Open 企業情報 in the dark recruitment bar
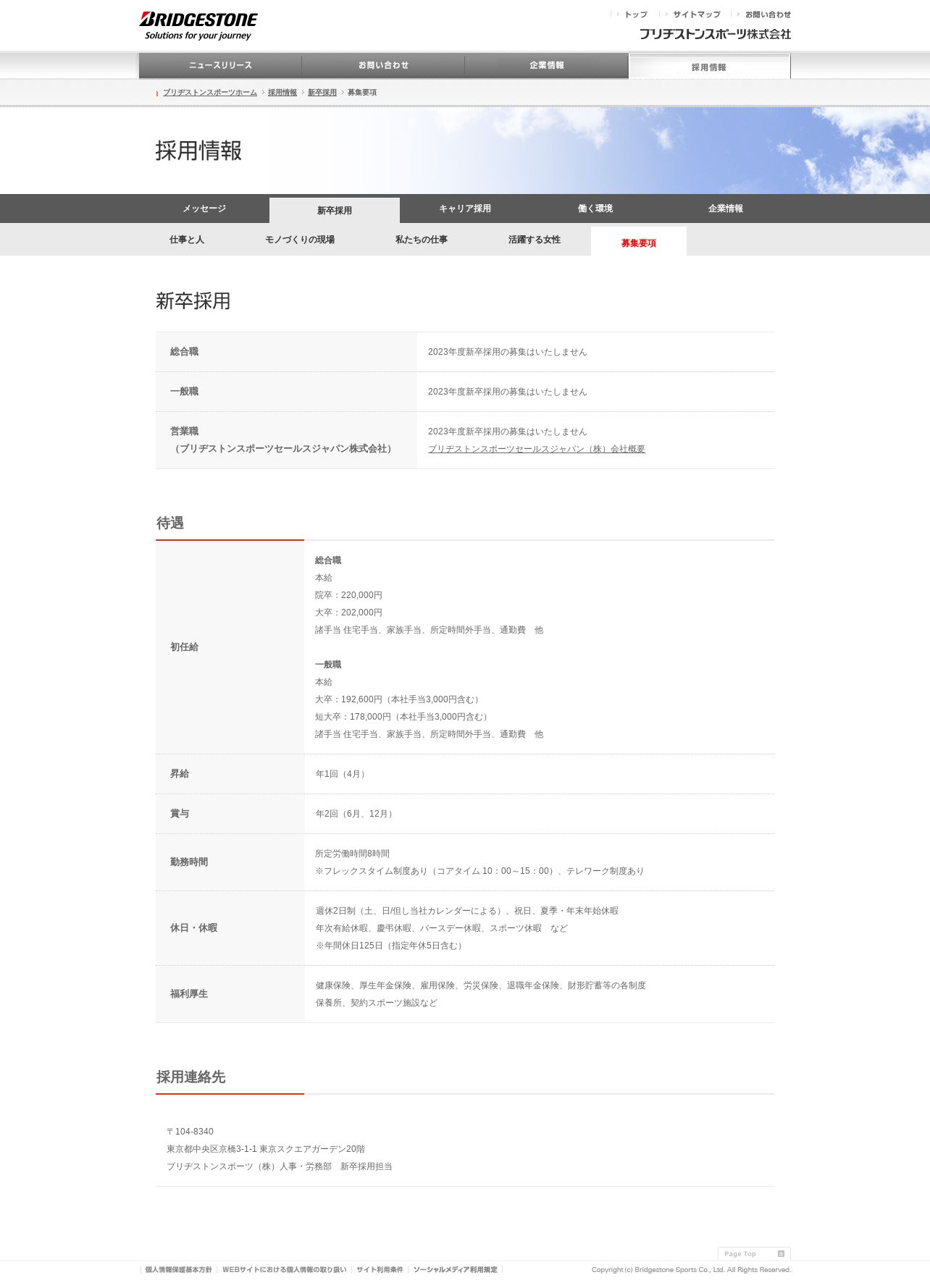Viewport: 930px width, 1288px height. click(726, 209)
